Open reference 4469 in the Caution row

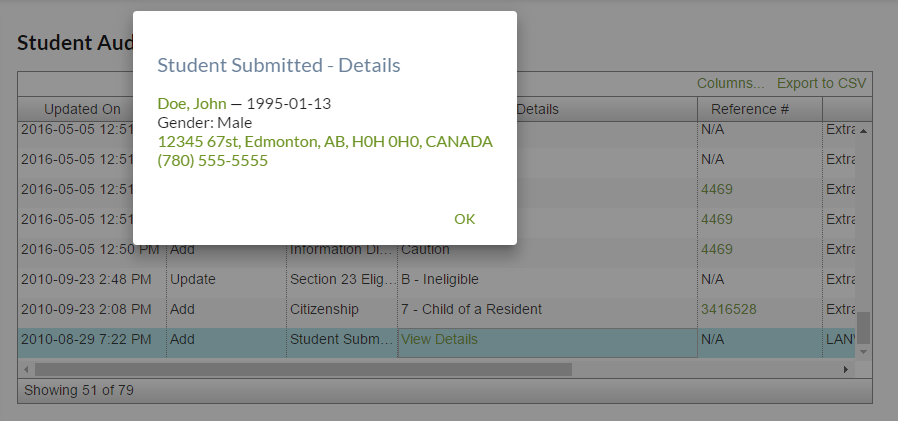(717, 249)
